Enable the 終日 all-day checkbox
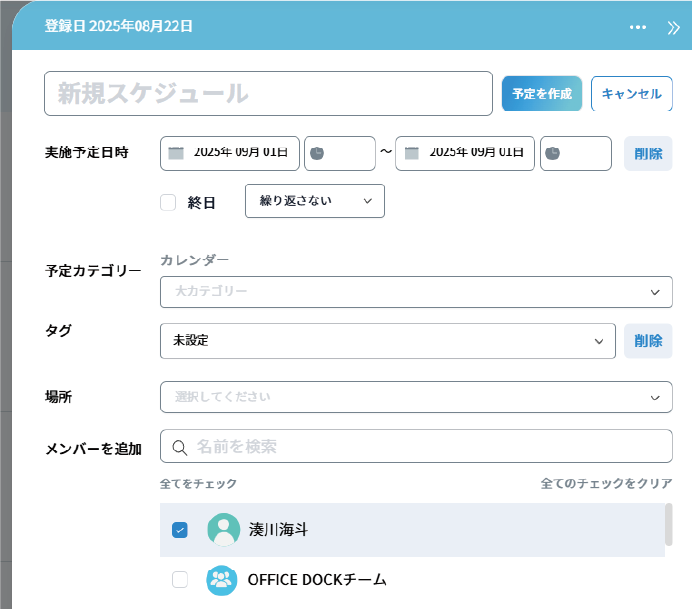693x609 pixels. pyautogui.click(x=168, y=202)
